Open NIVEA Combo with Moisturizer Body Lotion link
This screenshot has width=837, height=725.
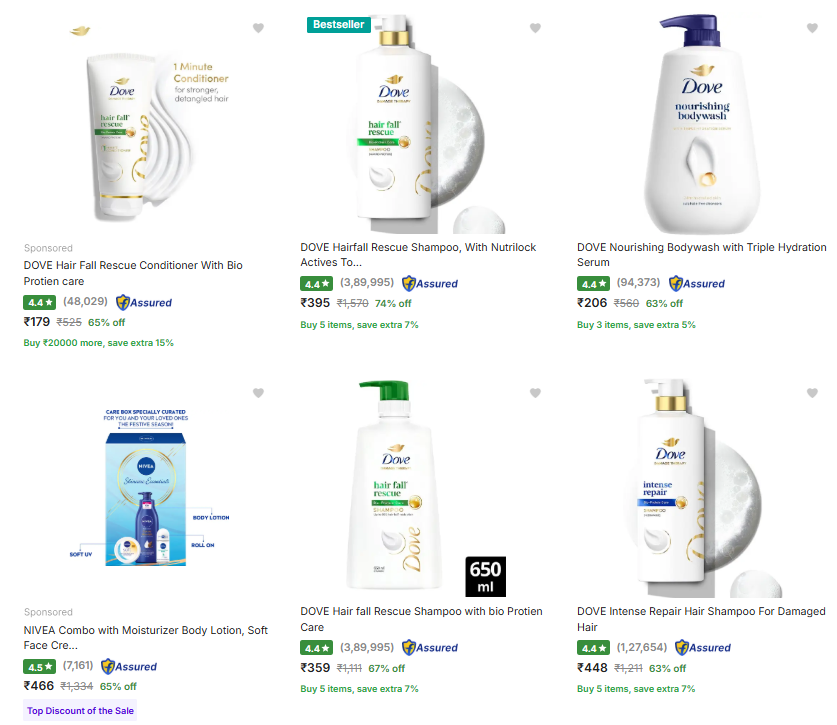click(145, 637)
